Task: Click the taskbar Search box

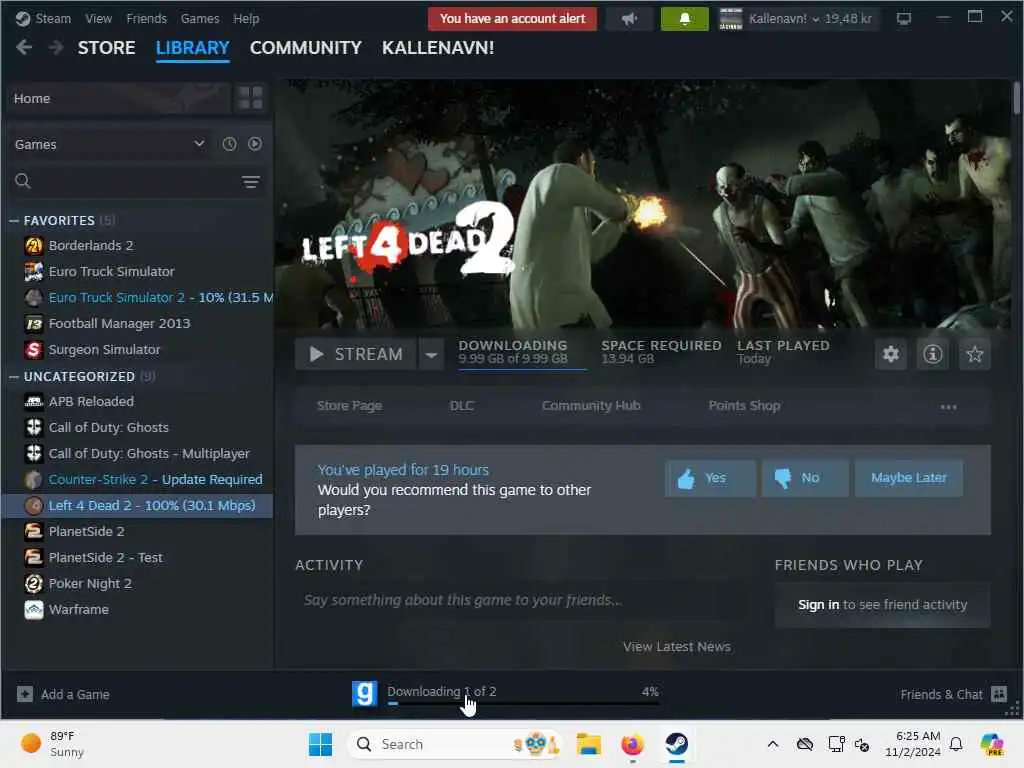Action: 455,744
